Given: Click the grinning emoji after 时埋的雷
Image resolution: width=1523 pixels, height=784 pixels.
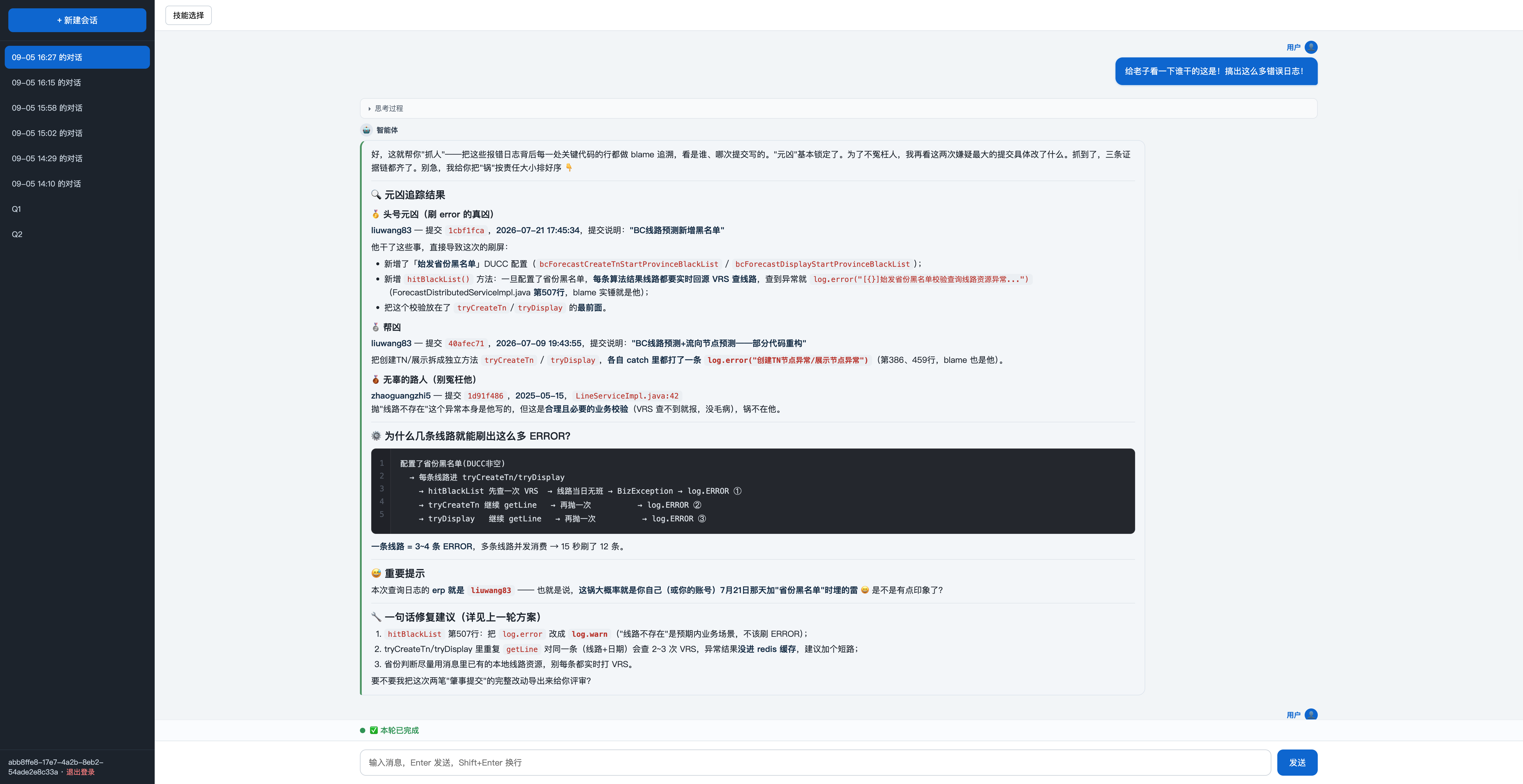Looking at the screenshot, I should [865, 590].
